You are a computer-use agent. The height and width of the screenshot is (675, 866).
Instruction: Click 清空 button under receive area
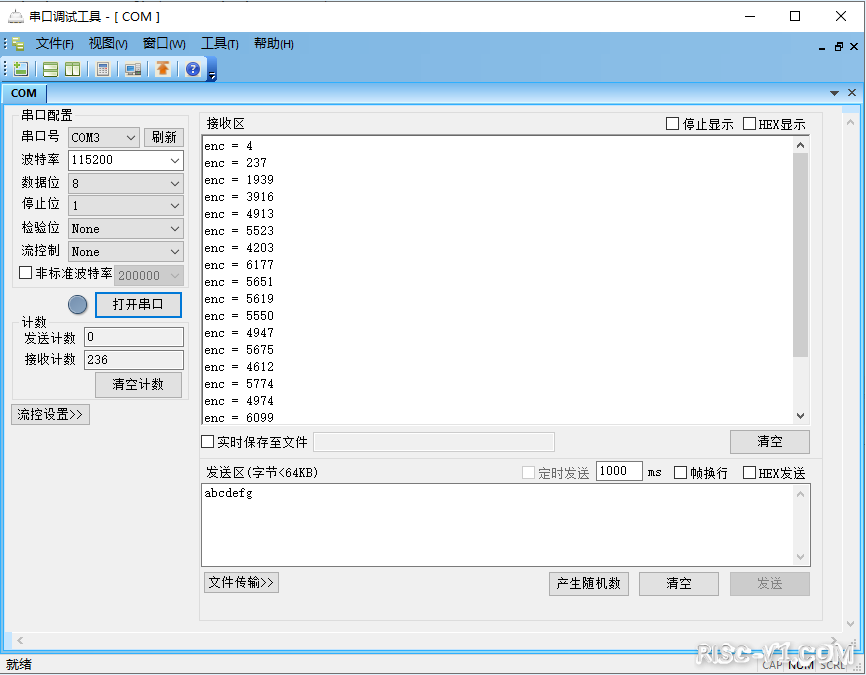[769, 442]
